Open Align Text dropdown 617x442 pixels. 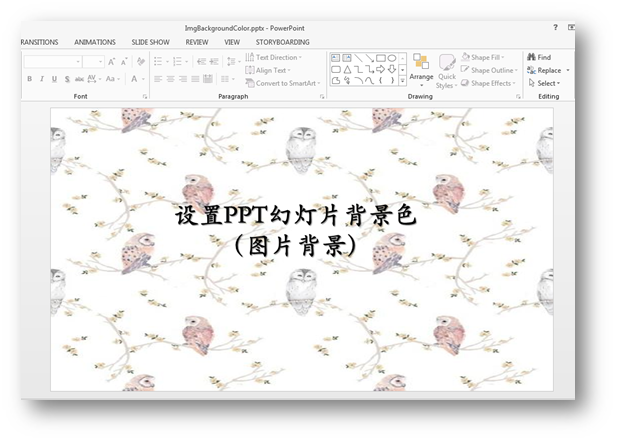[x=268, y=70]
